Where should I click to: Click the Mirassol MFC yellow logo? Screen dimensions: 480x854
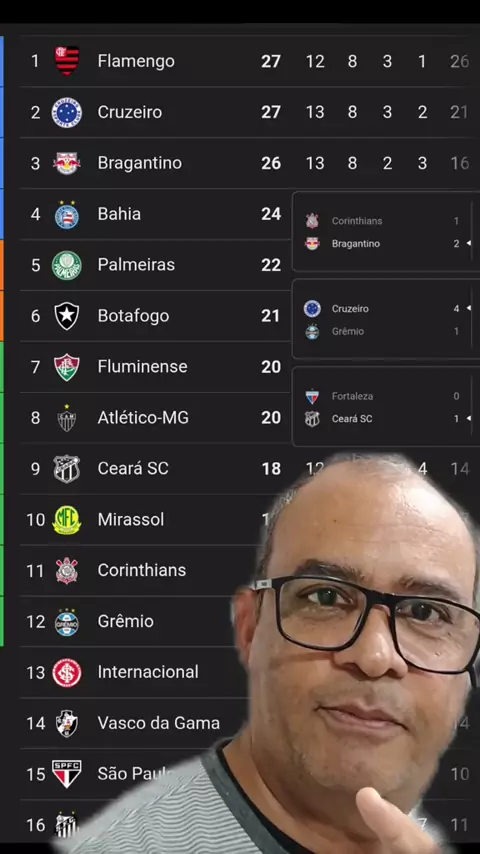point(67,520)
